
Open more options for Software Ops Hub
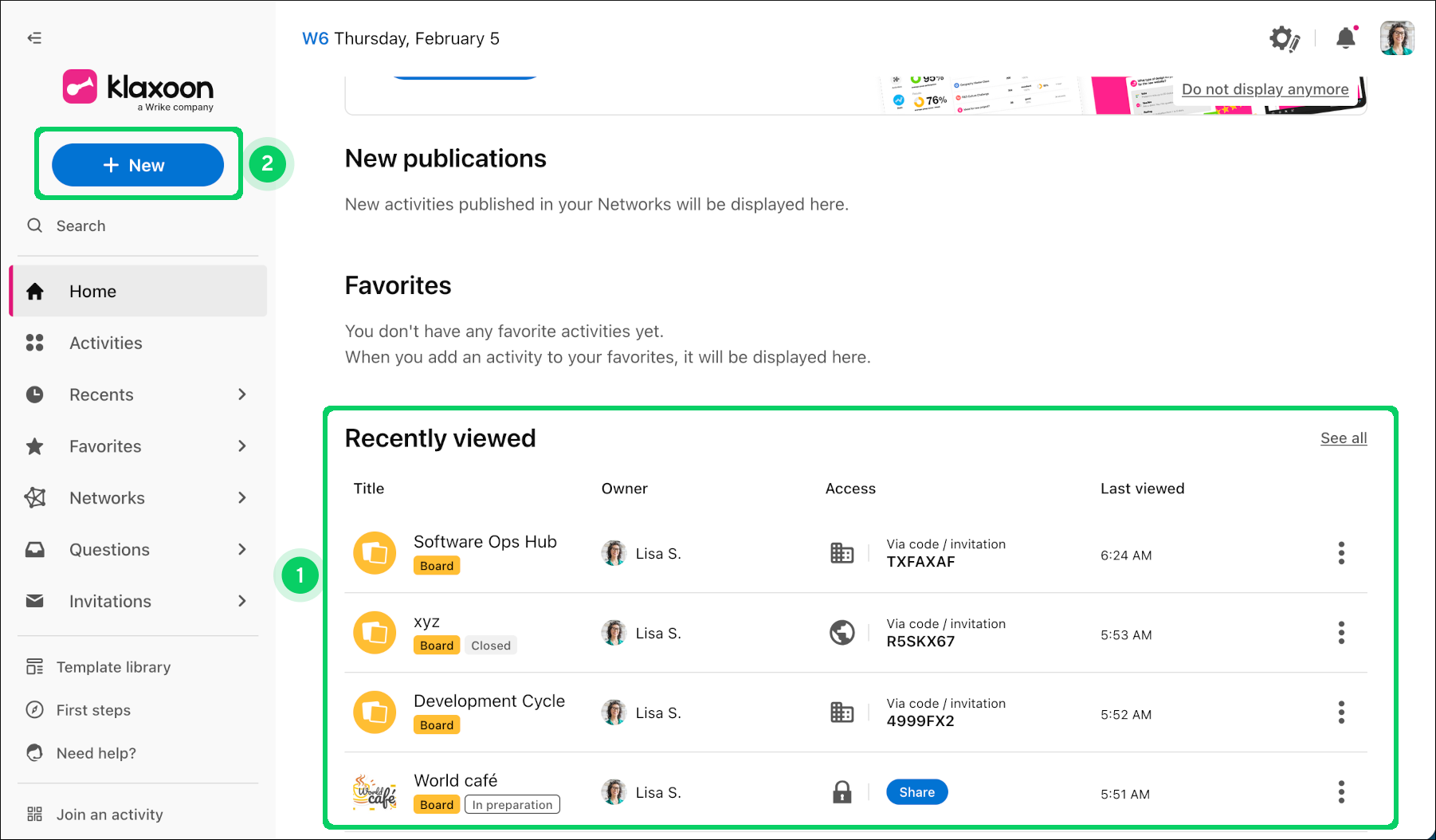point(1341,553)
